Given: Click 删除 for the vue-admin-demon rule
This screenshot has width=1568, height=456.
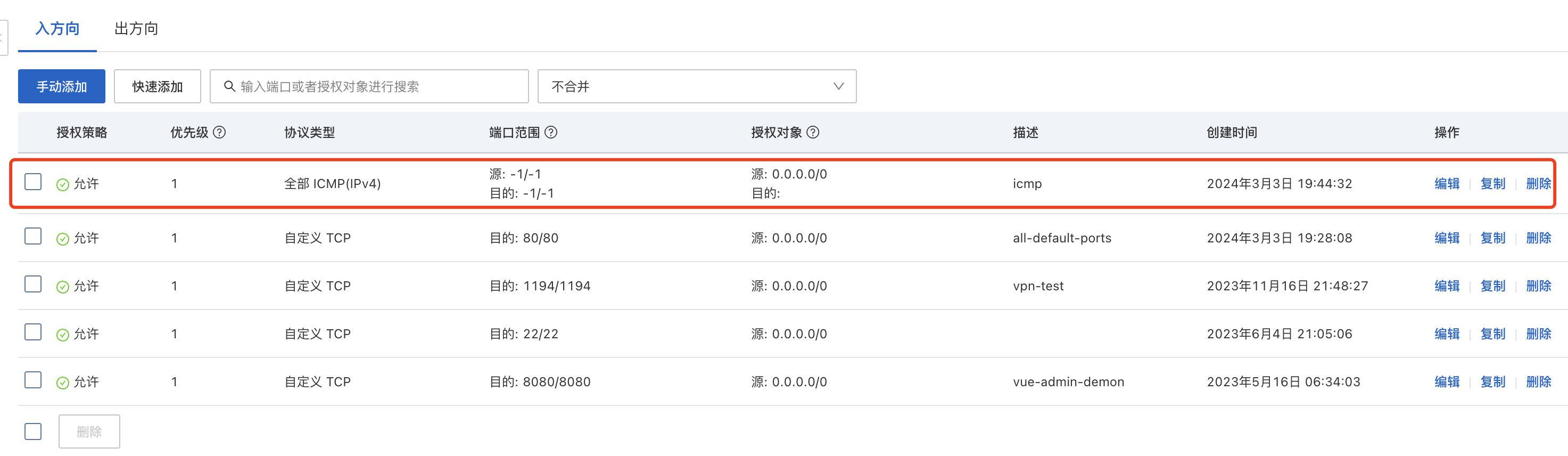Looking at the screenshot, I should (x=1538, y=381).
